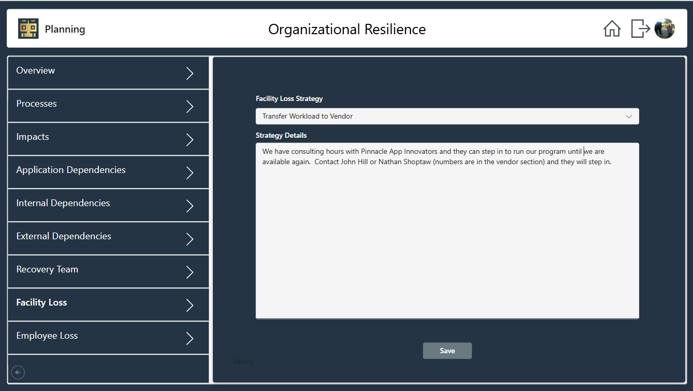693x391 pixels.
Task: Open the Processes section
Action: pyautogui.click(x=108, y=106)
